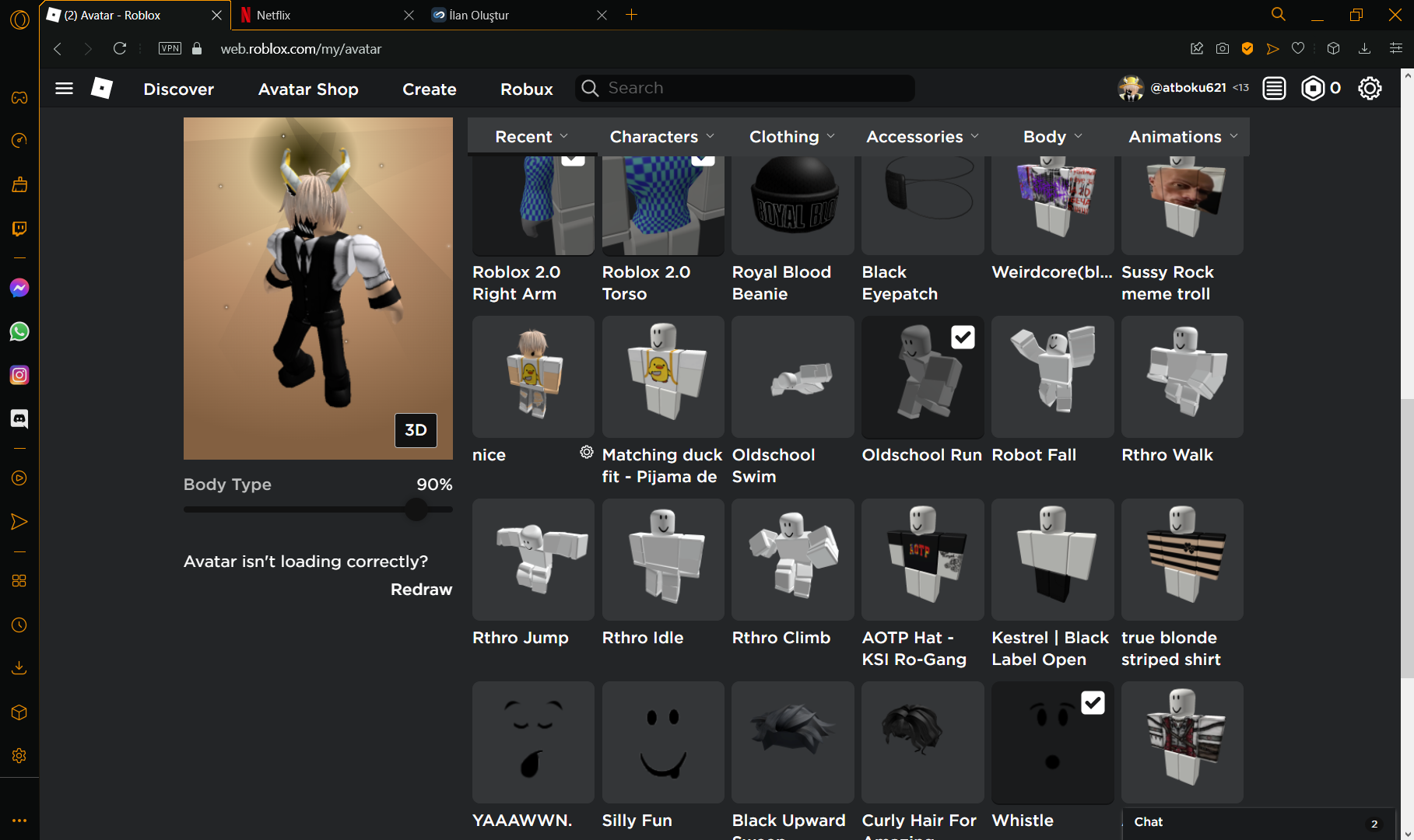The width and height of the screenshot is (1414, 840).
Task: Check Robux balance via the hexagon icon
Action: pyautogui.click(x=1313, y=88)
